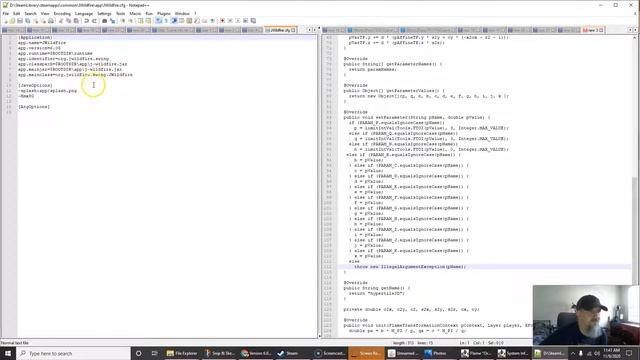Click the Paste toolbar icon
Viewport: 640px width, 360px height.
coord(76,20)
